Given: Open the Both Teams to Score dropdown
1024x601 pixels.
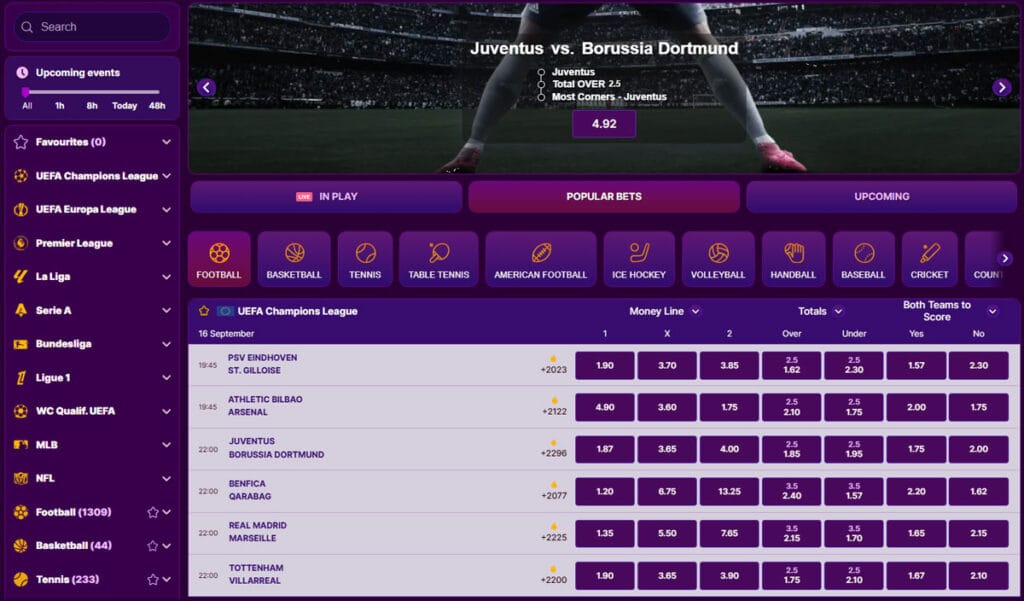Looking at the screenshot, I should tap(993, 312).
